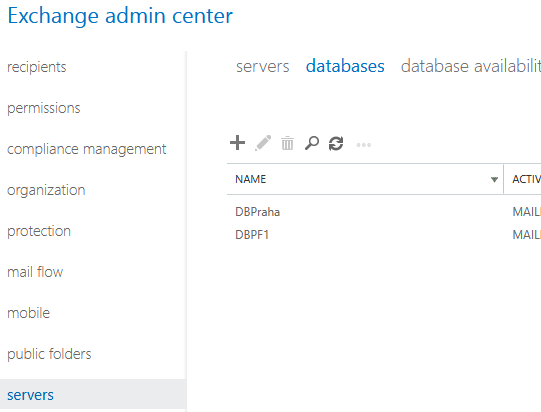Click the edit pencil icon
Image resolution: width=541 pixels, height=412 pixels.
tap(263, 143)
